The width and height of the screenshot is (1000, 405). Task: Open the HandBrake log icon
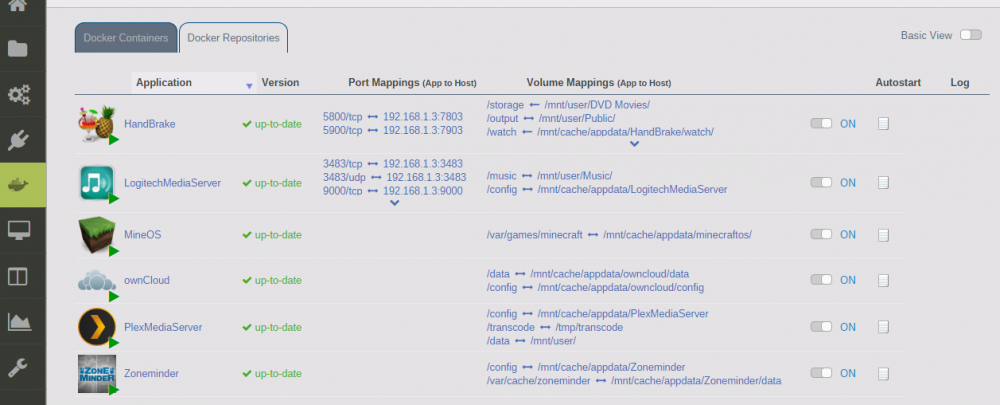pyautogui.click(x=883, y=124)
